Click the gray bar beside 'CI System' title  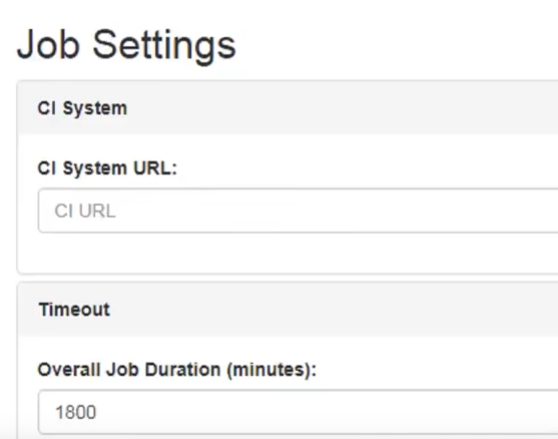click(x=342, y=108)
